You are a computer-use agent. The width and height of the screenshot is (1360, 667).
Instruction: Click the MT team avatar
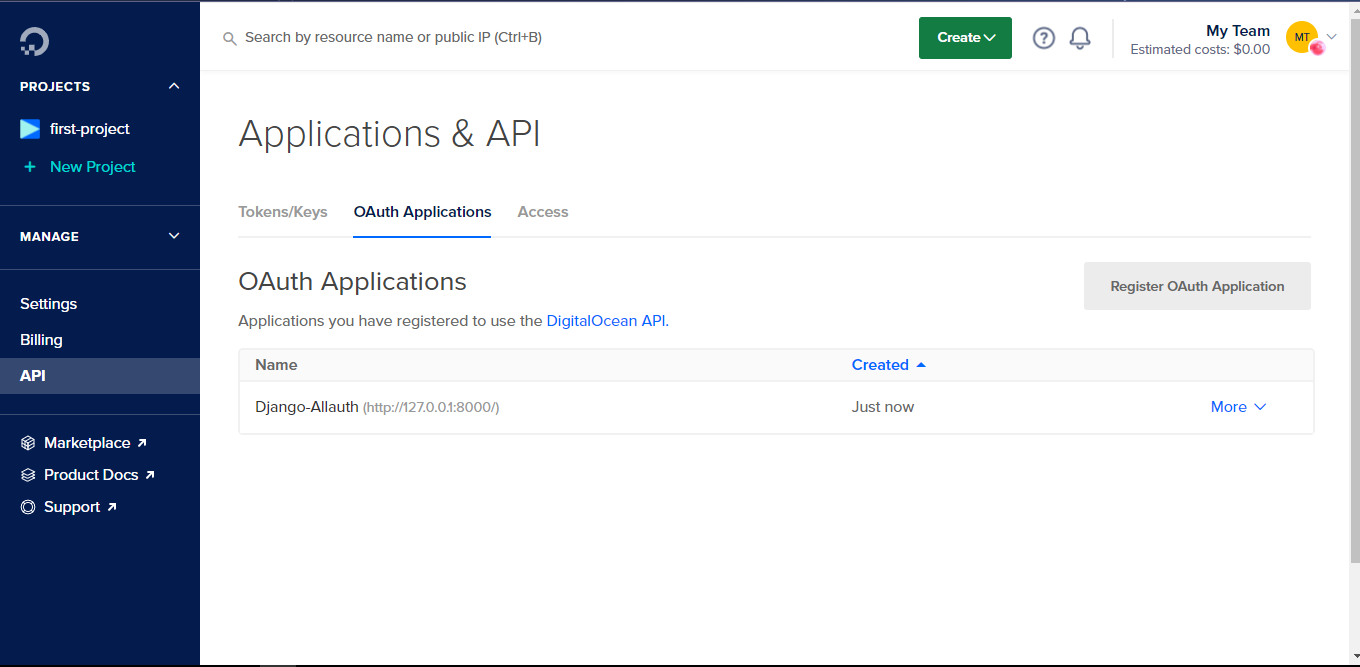pos(1302,37)
